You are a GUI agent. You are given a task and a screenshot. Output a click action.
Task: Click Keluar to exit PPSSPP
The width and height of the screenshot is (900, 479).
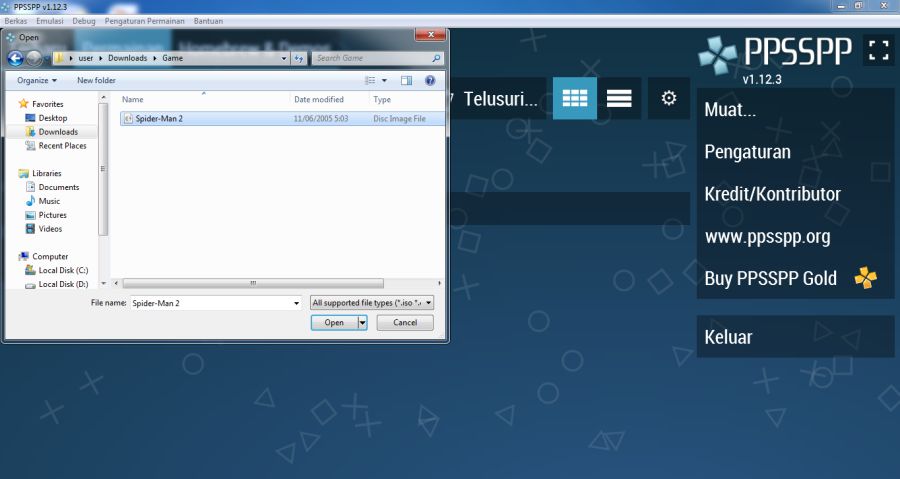tap(796, 337)
